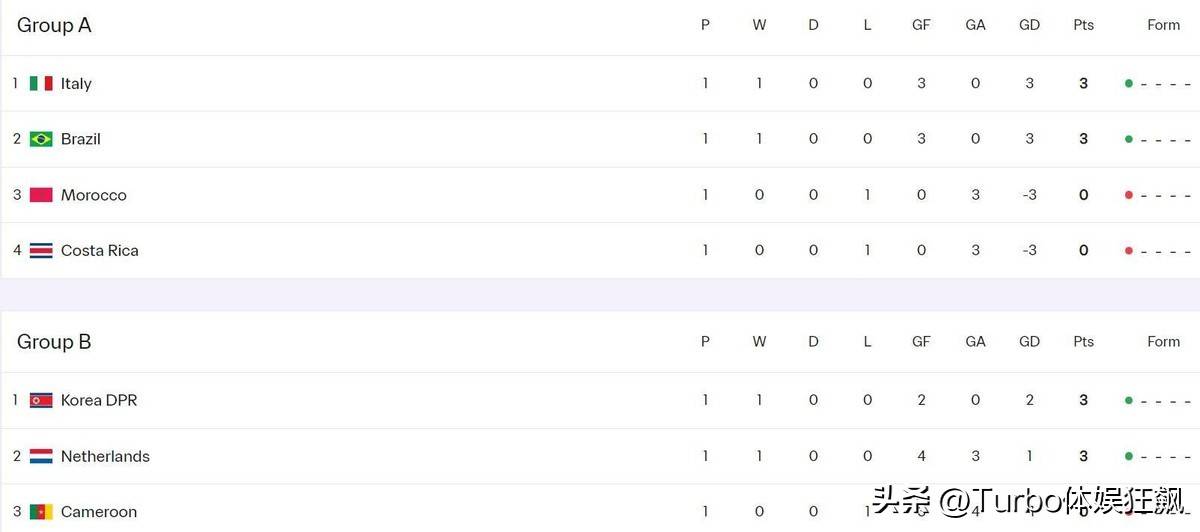Click Korea DPR's green form dot
The height and width of the screenshot is (532, 1200).
click(x=1129, y=400)
